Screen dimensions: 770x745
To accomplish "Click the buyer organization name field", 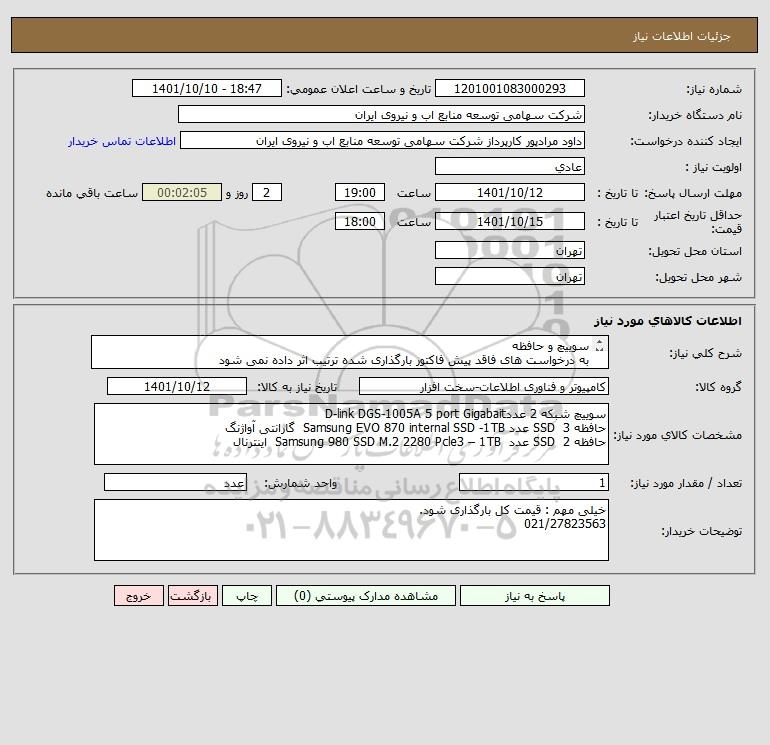I will (x=381, y=114).
